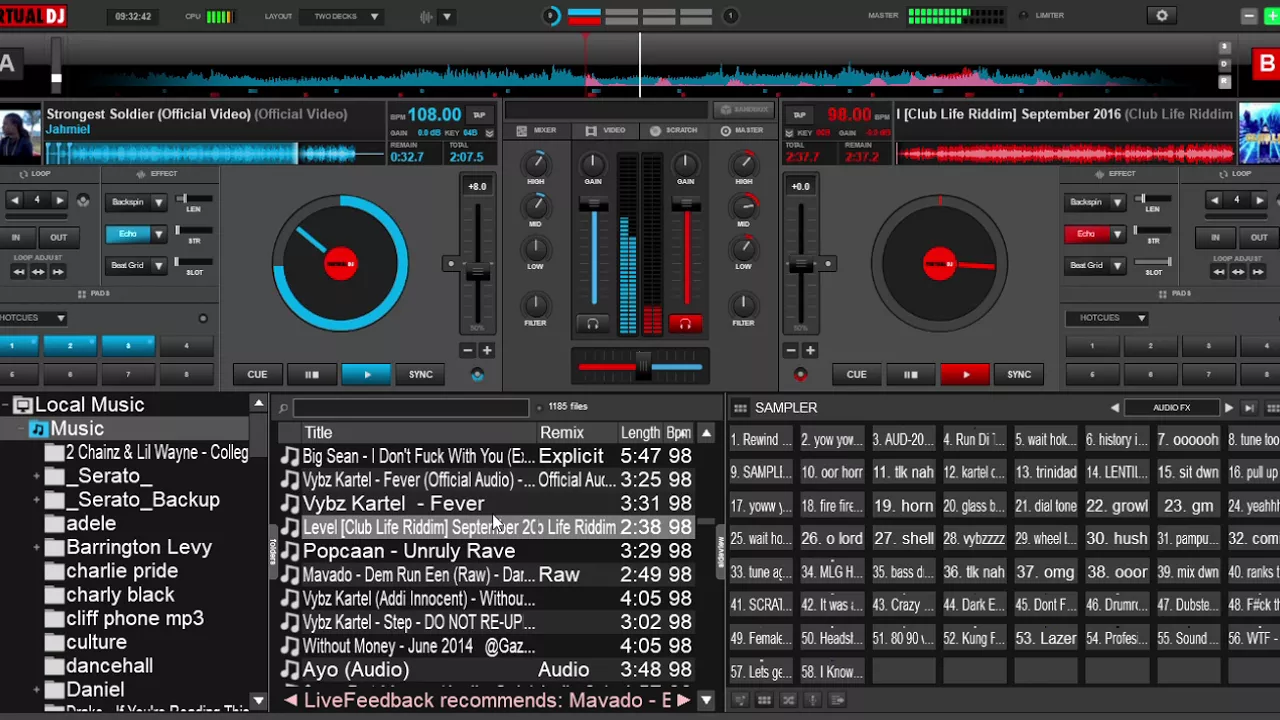Open right deck Echo effect dropdown arrow
1280x720 pixels.
pyautogui.click(x=1116, y=234)
